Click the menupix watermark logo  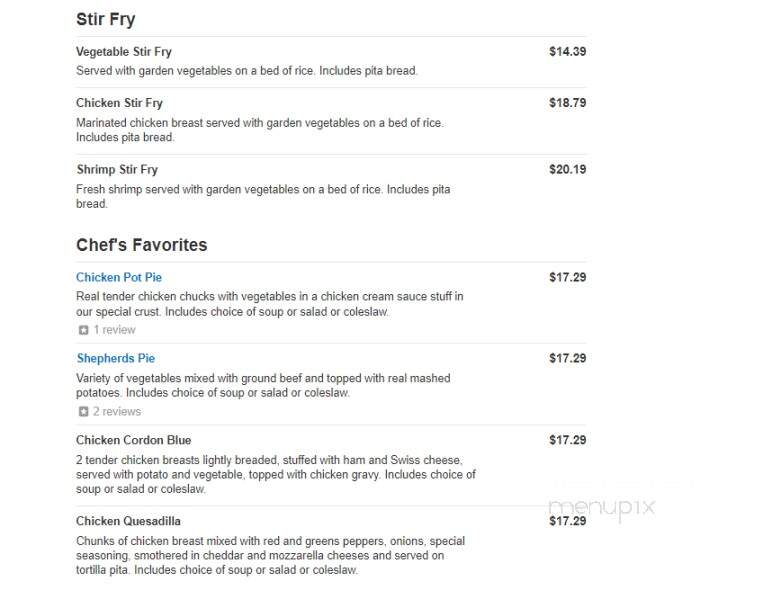601,507
